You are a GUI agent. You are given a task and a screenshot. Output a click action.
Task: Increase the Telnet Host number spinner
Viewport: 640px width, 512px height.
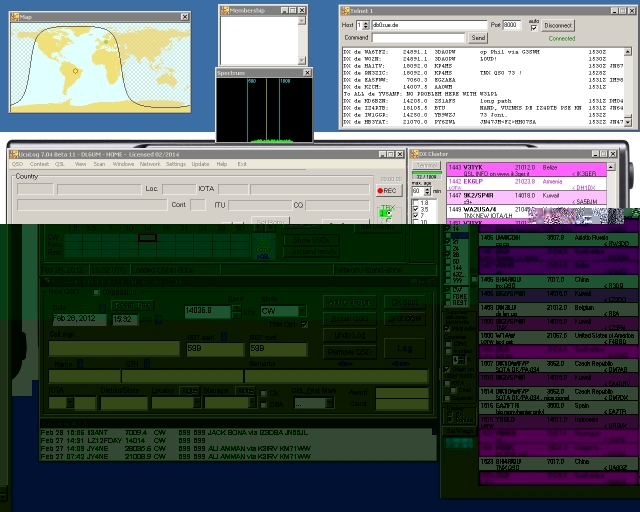(x=368, y=22)
